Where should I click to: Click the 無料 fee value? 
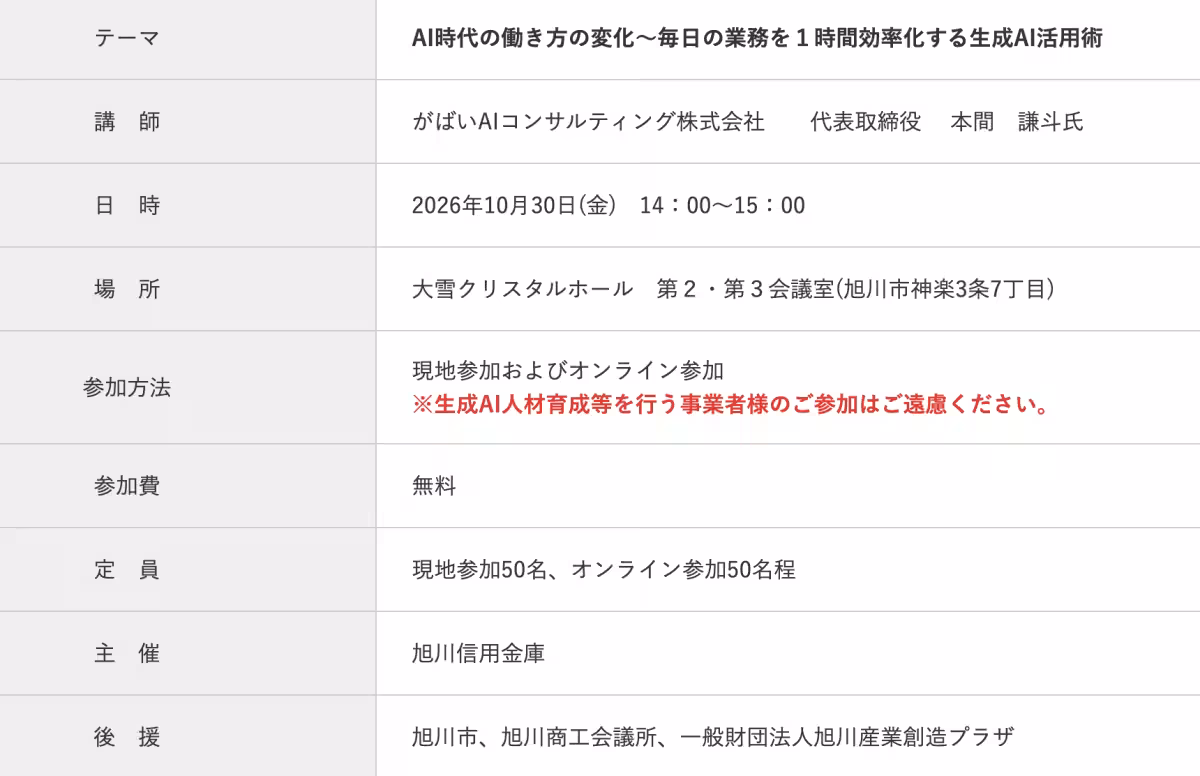(x=434, y=486)
